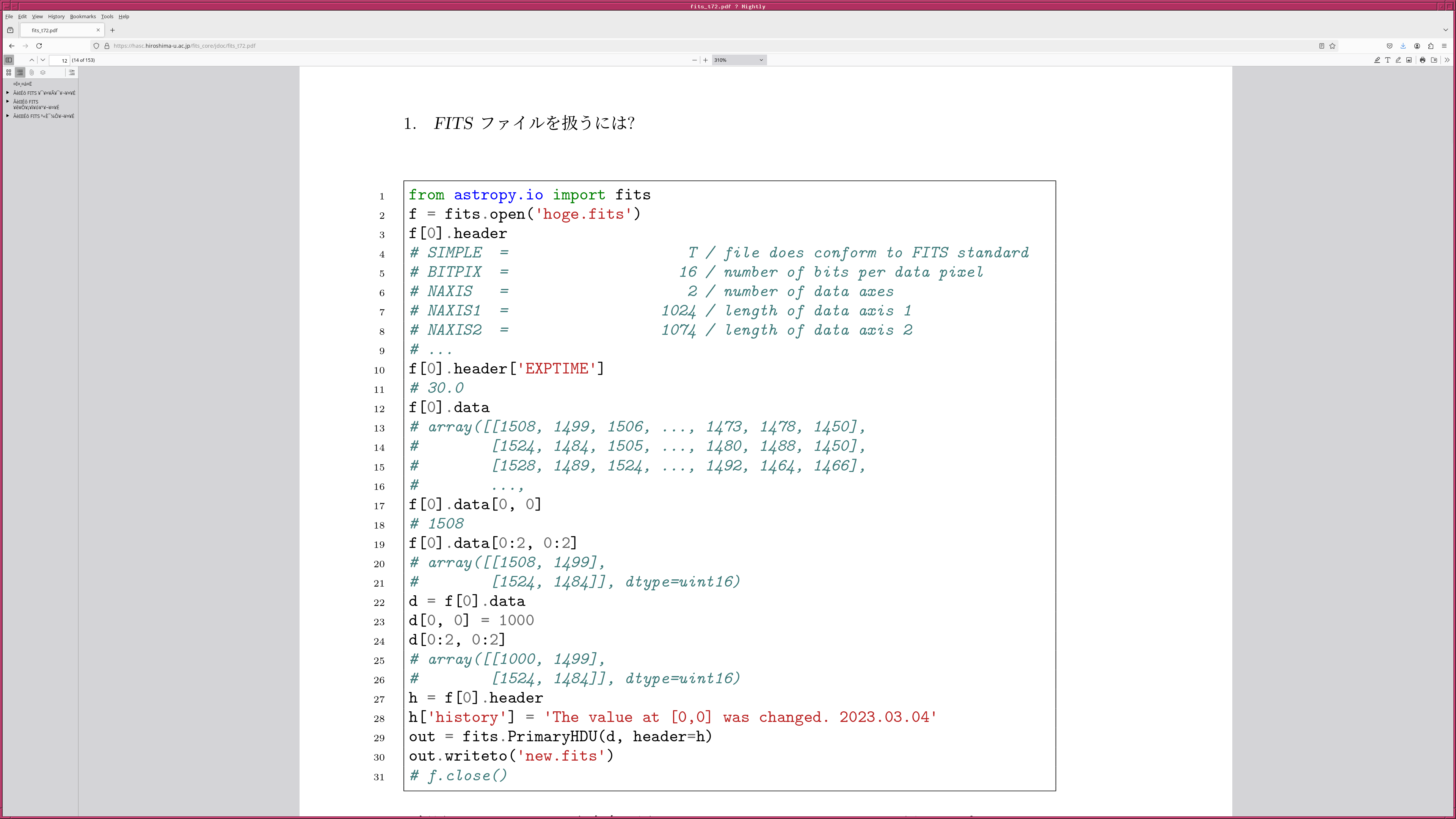Select the PDF highlight tool
Image resolution: width=1456 pixels, height=819 pixels.
(x=1377, y=60)
